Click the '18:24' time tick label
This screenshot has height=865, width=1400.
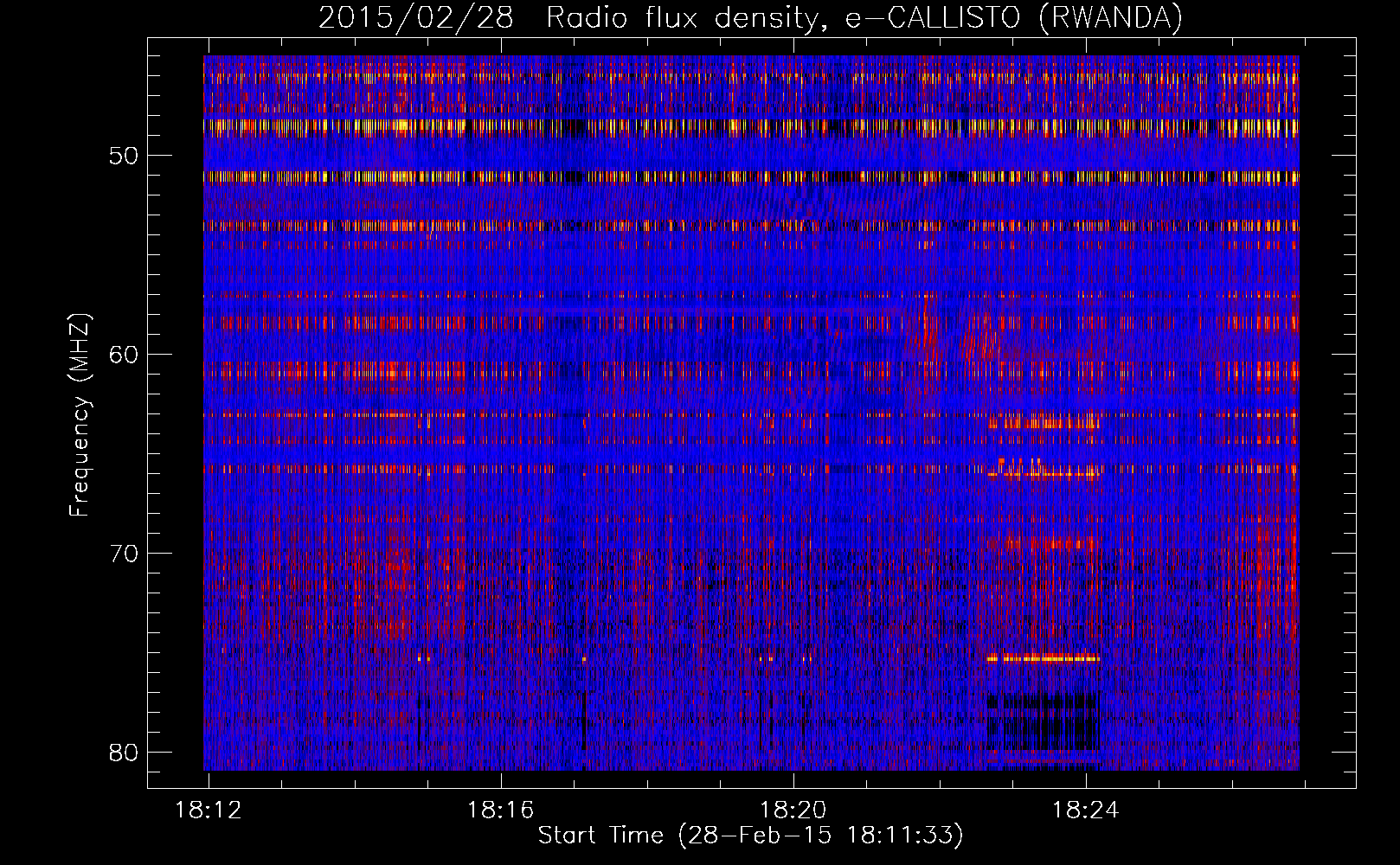[x=1085, y=811]
